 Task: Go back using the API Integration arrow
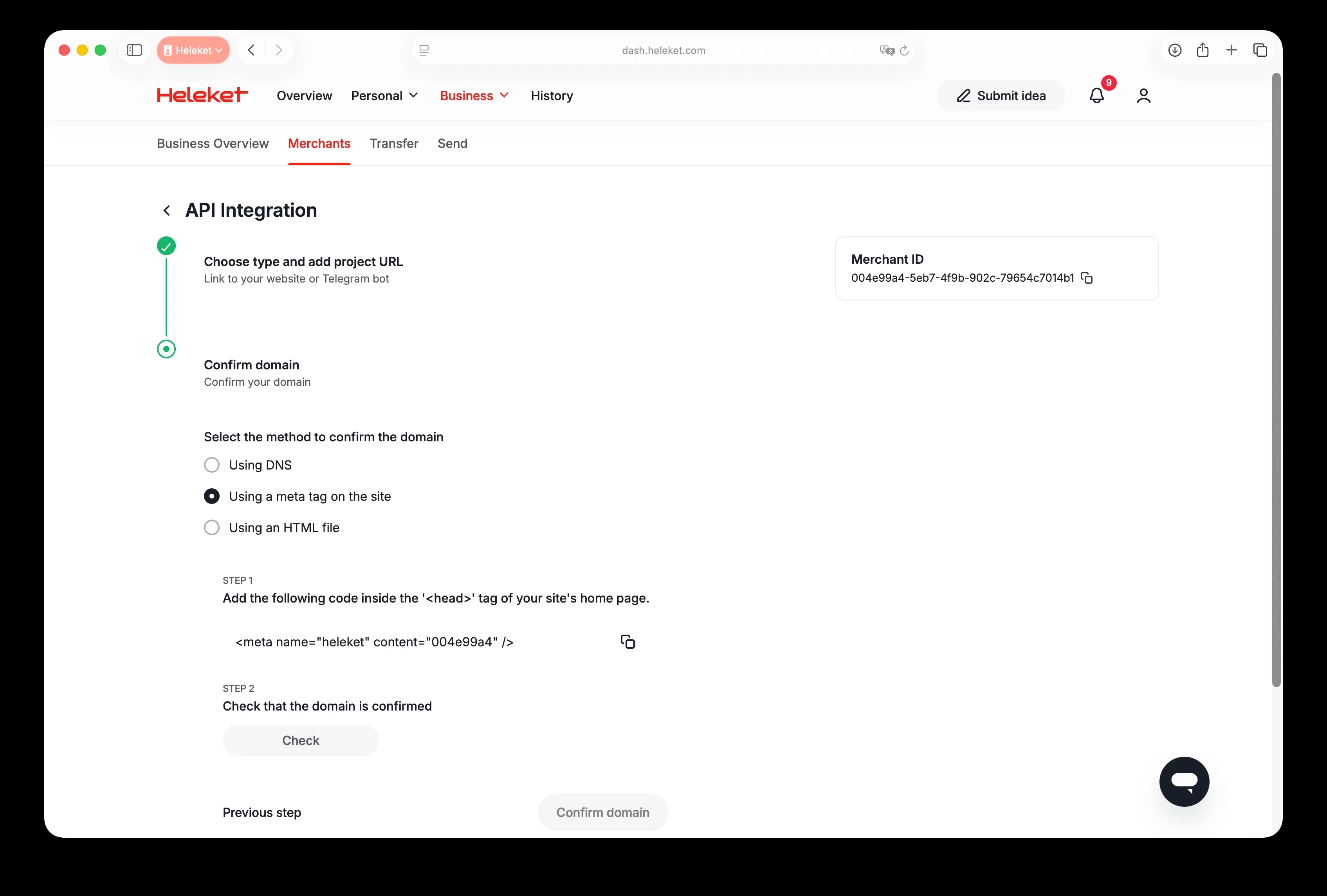(x=167, y=211)
